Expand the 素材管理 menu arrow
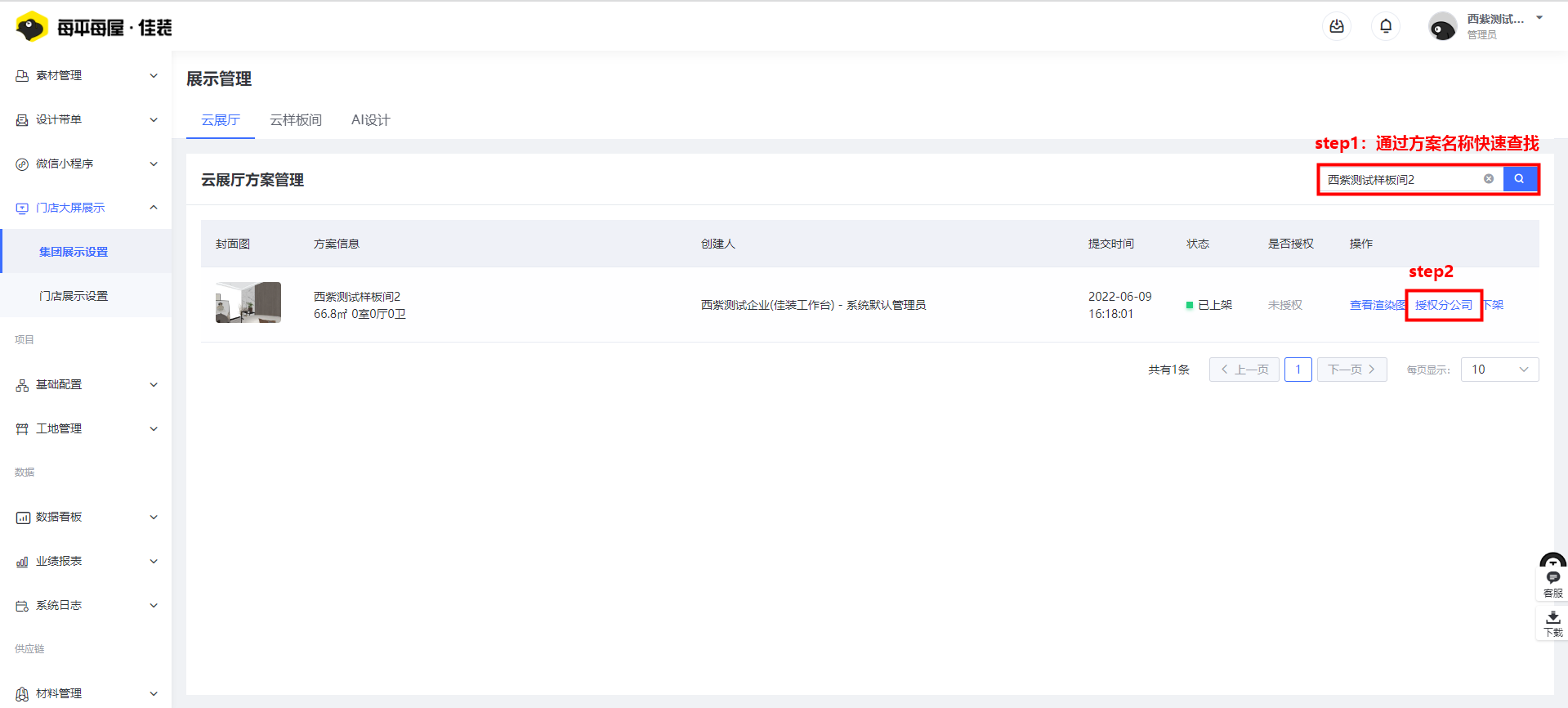This screenshot has width=1568, height=708. click(154, 75)
